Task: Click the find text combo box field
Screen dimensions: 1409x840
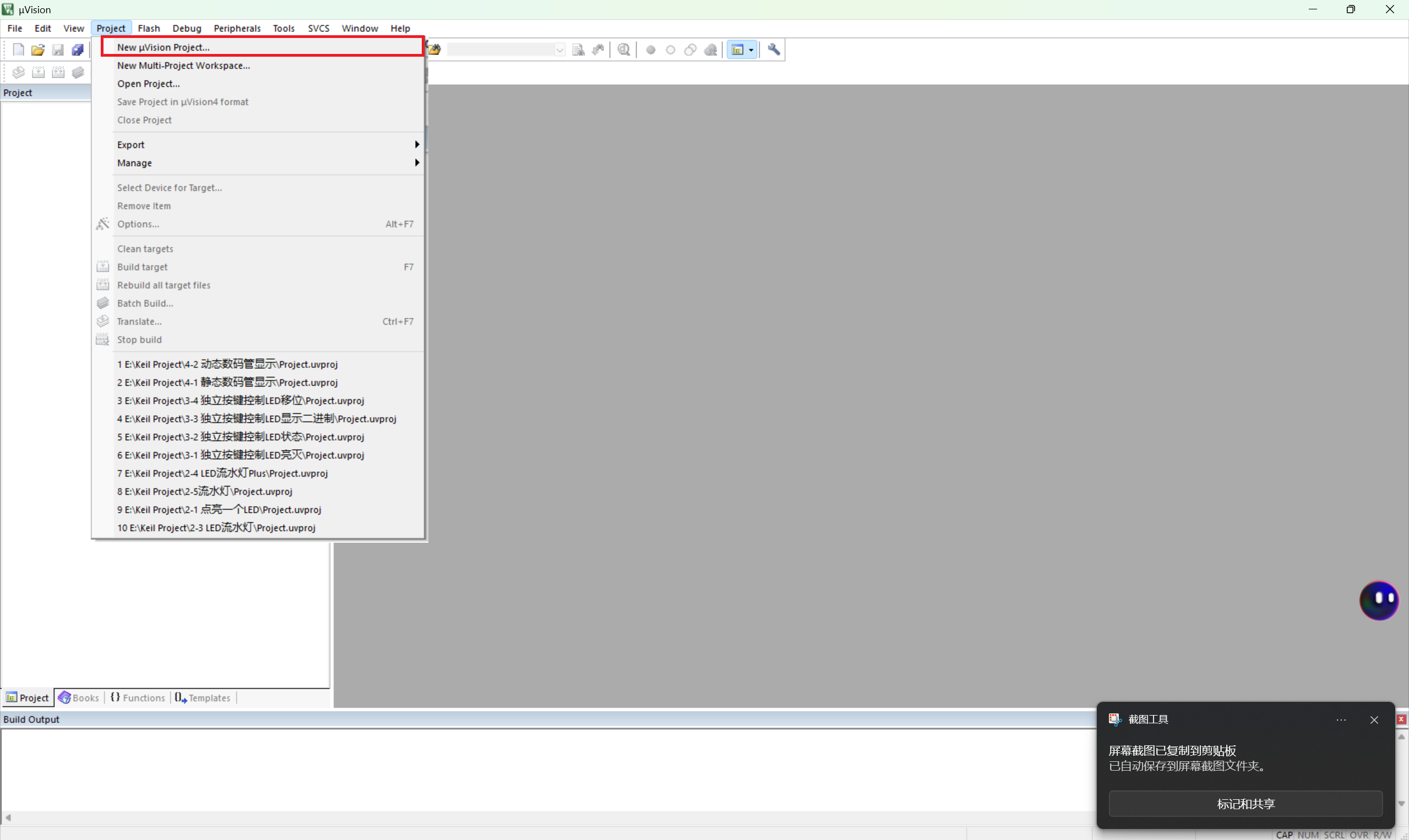Action: [x=501, y=50]
